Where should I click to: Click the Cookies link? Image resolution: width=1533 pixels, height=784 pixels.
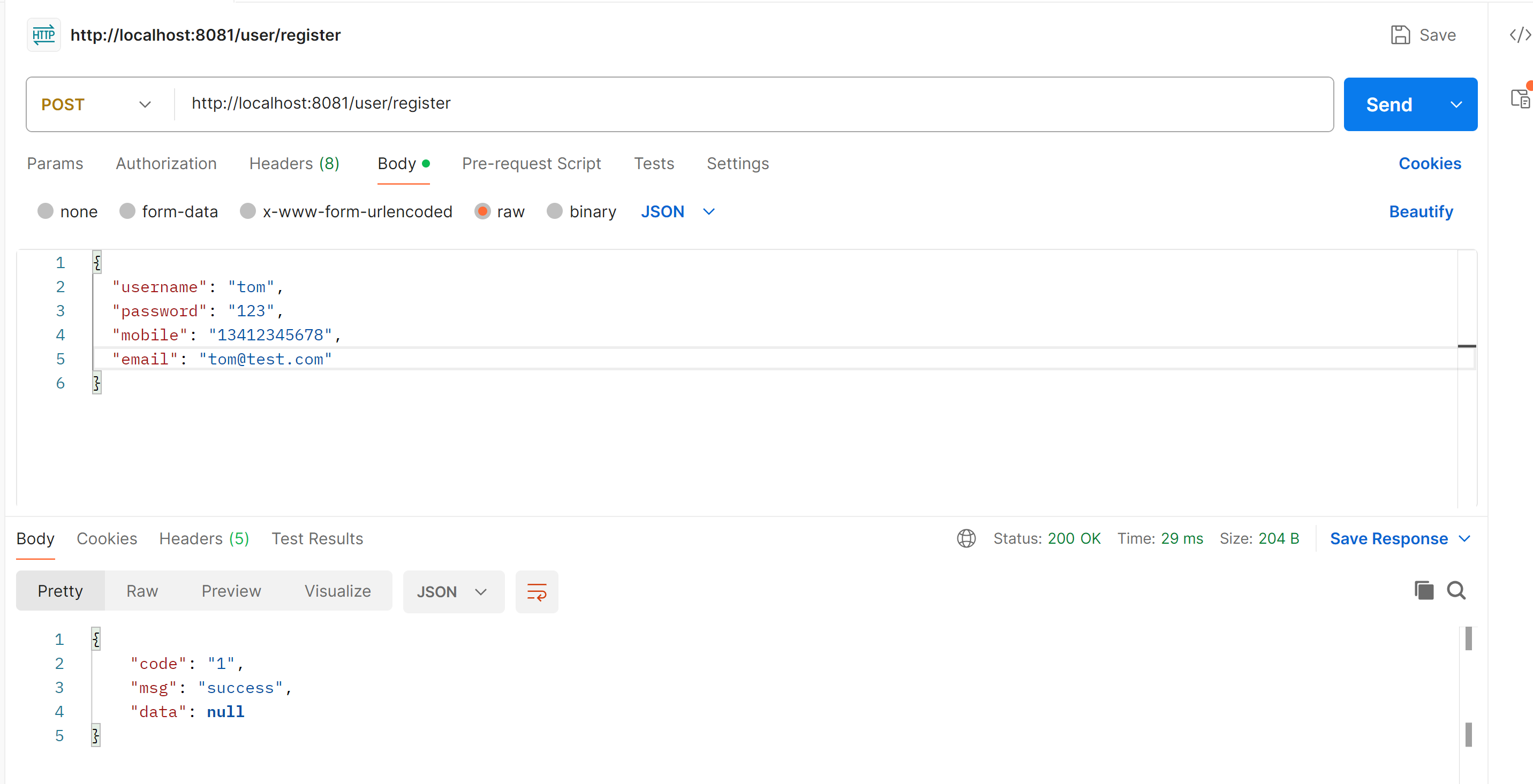pyautogui.click(x=1430, y=164)
